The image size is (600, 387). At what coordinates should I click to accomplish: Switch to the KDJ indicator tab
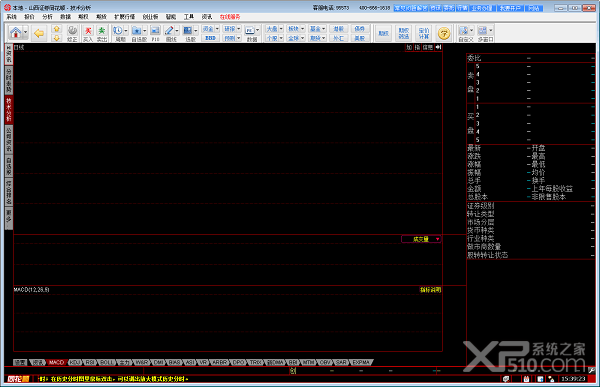[75, 362]
